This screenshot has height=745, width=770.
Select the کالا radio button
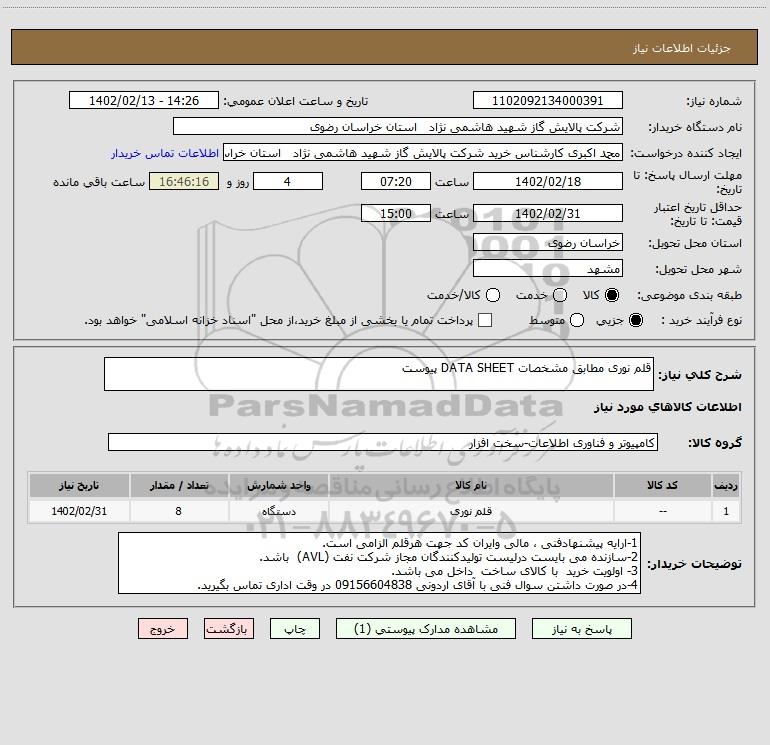click(x=612, y=295)
